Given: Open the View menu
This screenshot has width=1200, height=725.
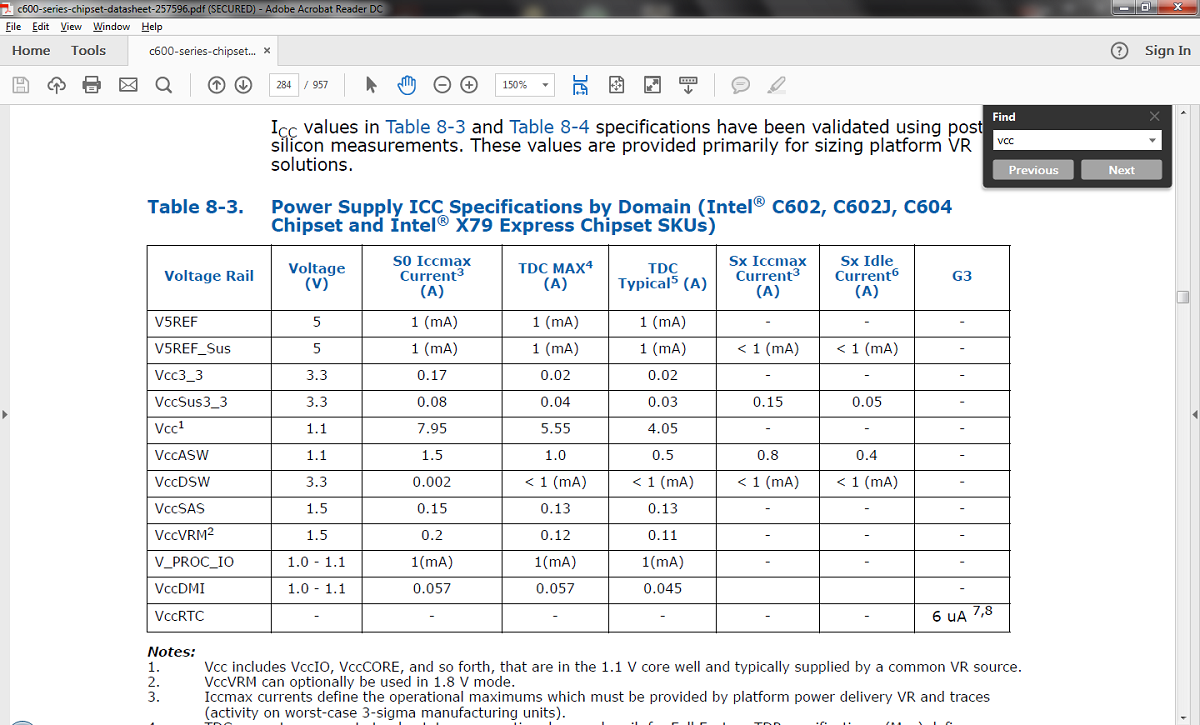Looking at the screenshot, I should [x=72, y=27].
